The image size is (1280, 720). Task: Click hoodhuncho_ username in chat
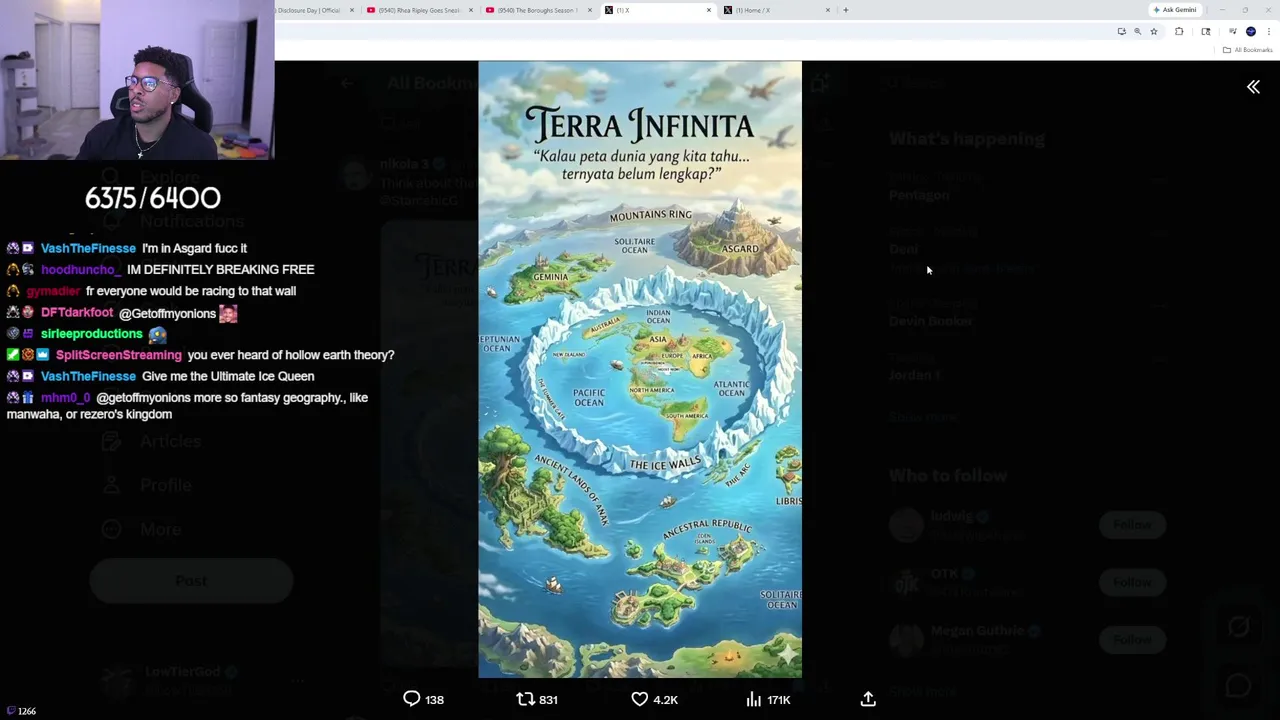click(x=78, y=270)
